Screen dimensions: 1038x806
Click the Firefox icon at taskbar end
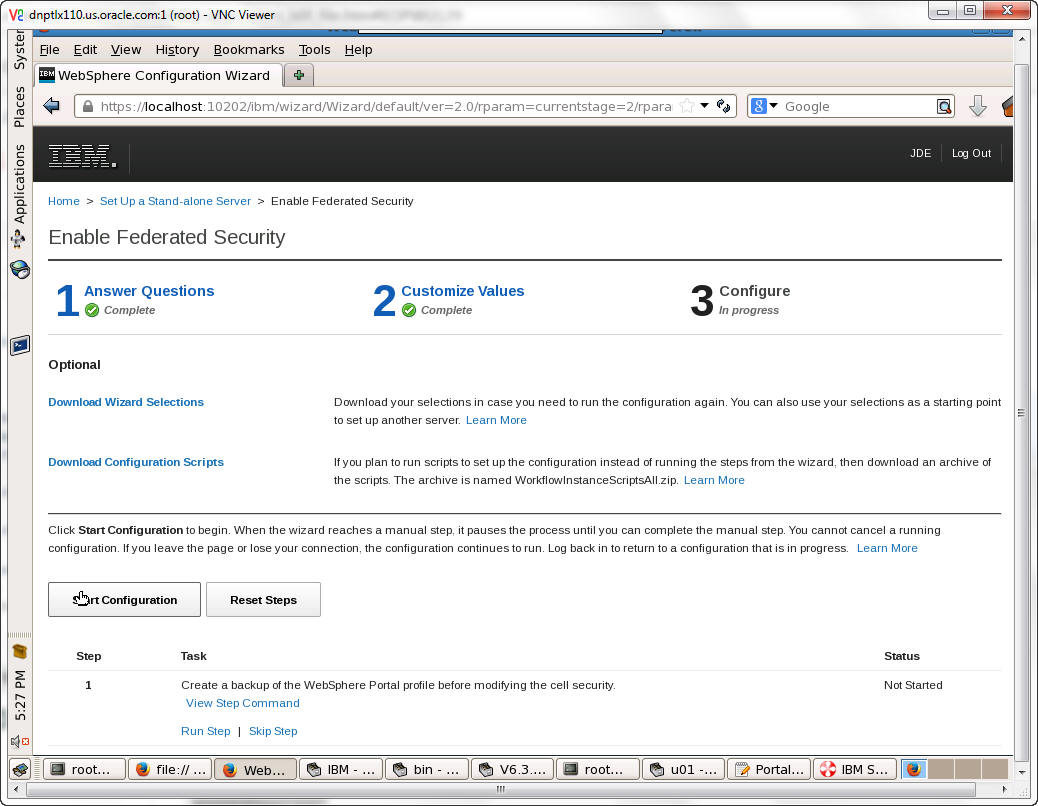coord(914,770)
